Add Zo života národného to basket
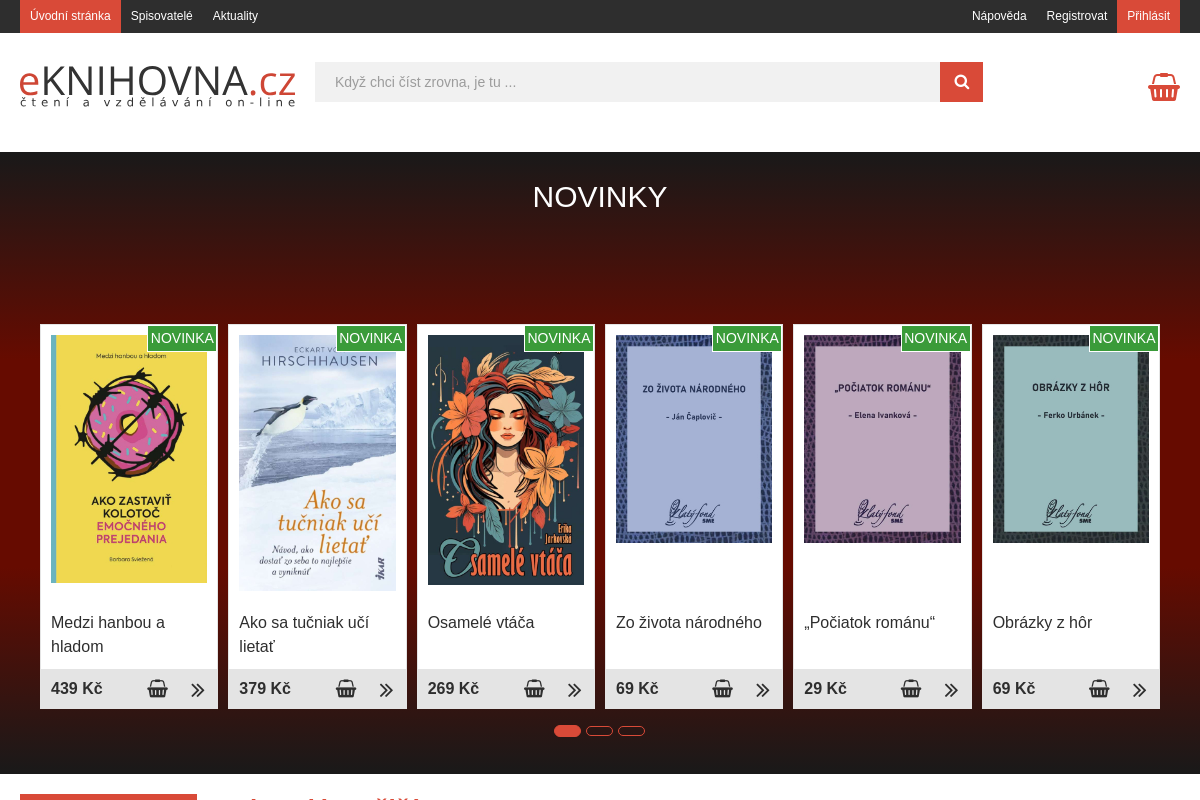This screenshot has height=800, width=1200. [x=723, y=689]
